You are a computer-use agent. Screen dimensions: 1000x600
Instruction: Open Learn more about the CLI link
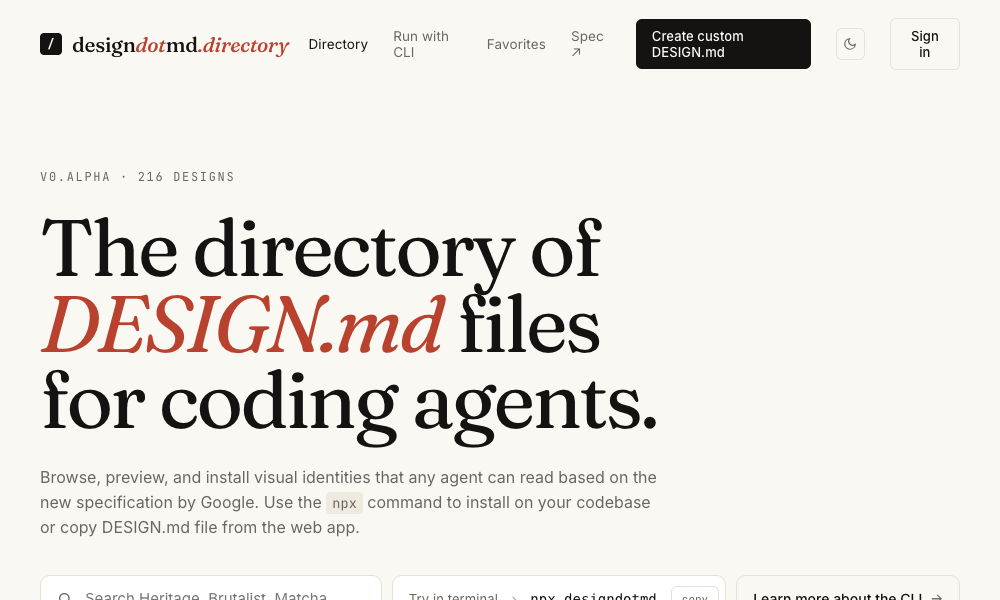[848, 589]
